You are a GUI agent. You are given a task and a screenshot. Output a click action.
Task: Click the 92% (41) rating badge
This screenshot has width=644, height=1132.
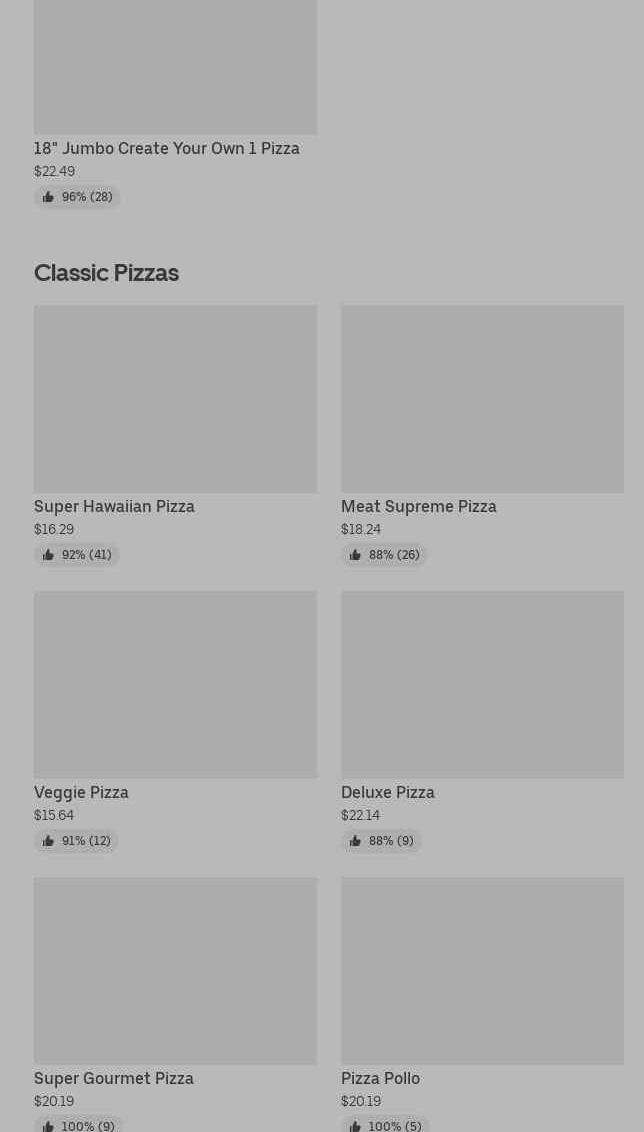(x=77, y=555)
